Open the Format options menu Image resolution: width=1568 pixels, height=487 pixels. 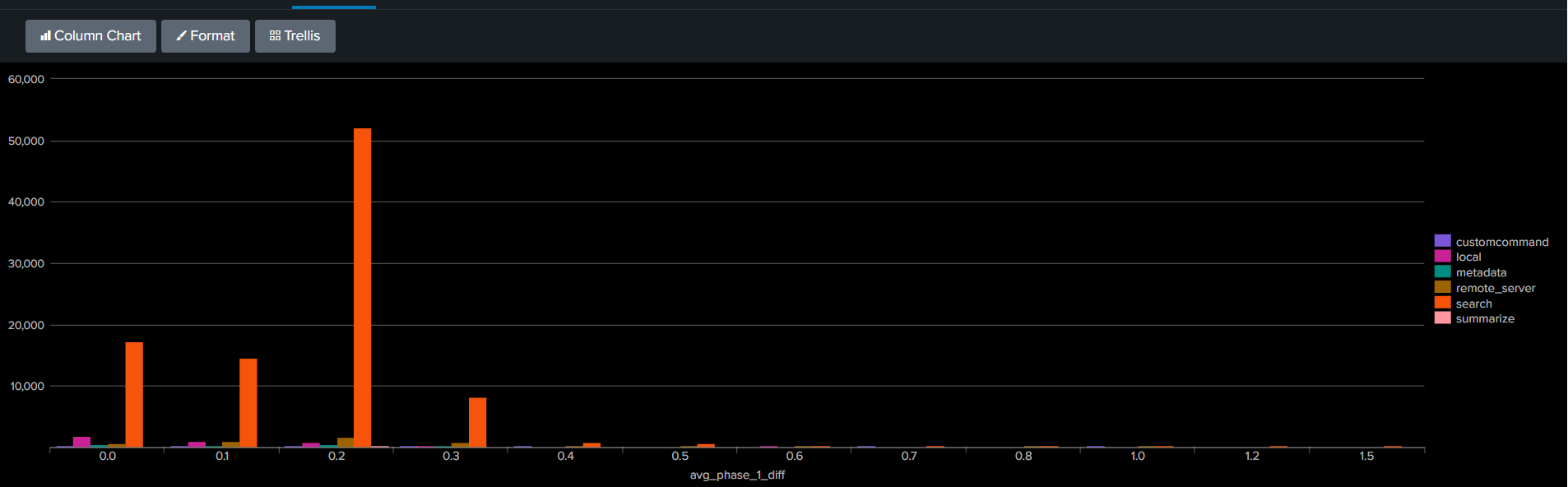[x=206, y=36]
